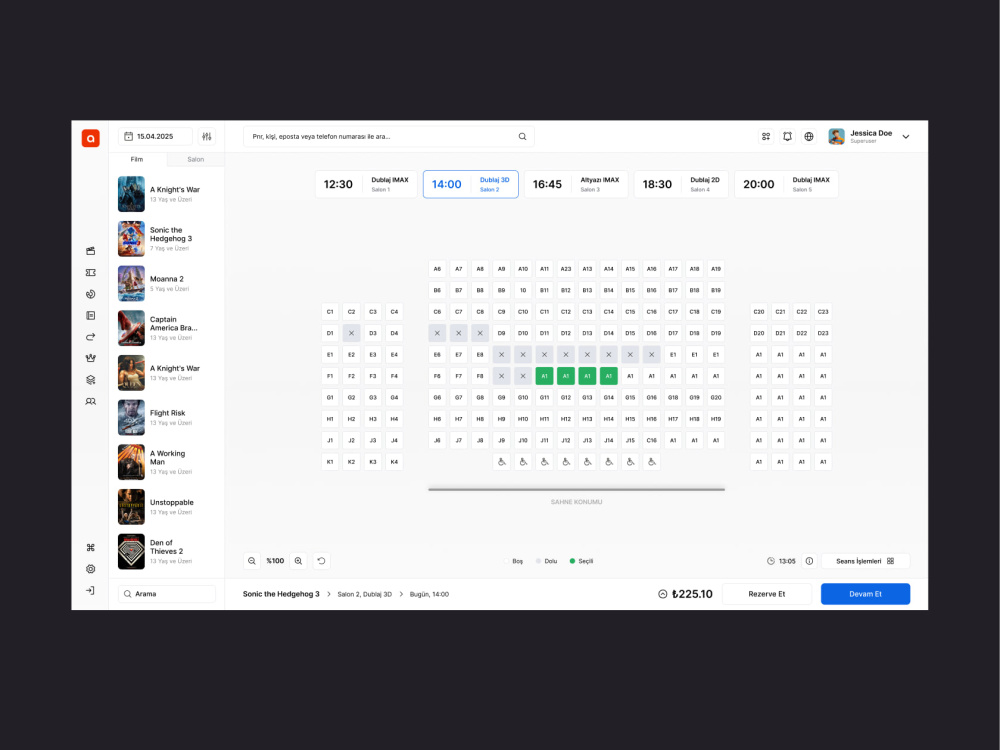Select Flight Risk in movie list
The image size is (1000, 750).
166,417
